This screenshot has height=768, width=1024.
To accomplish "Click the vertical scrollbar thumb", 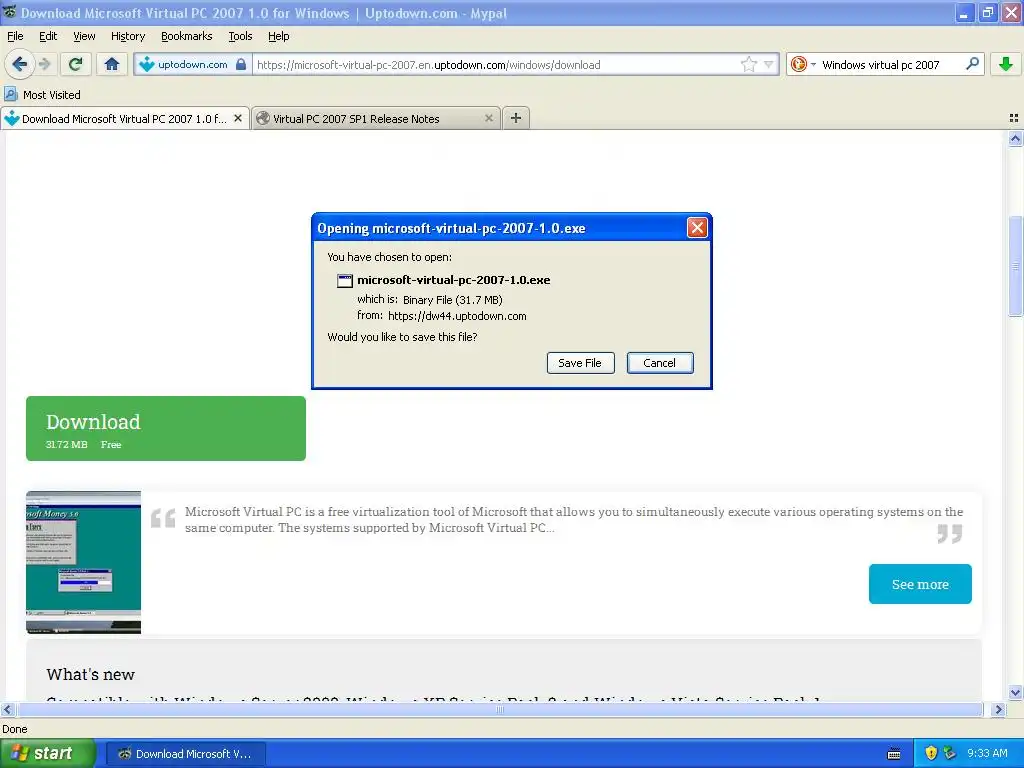I will click(x=1016, y=266).
